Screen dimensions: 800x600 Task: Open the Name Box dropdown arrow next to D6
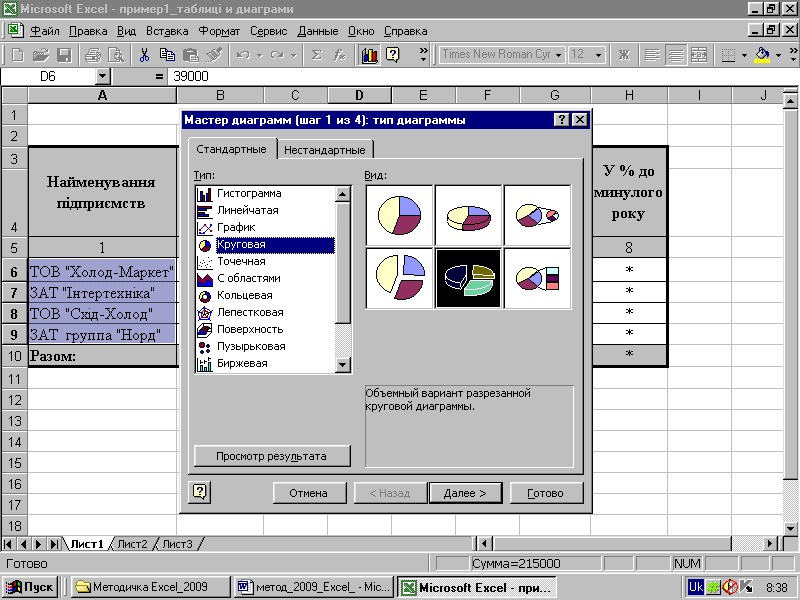tap(103, 77)
